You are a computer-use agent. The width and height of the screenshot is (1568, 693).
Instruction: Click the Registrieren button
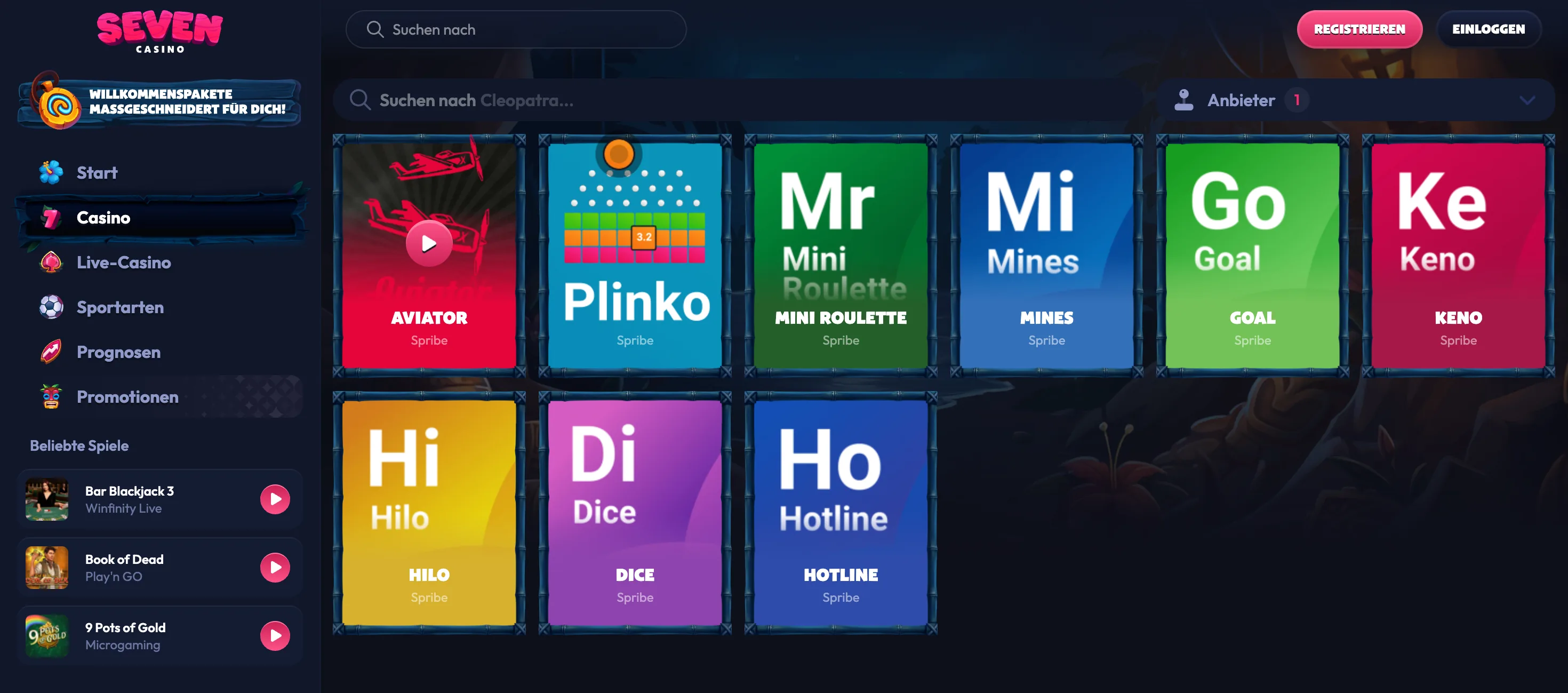click(x=1359, y=29)
